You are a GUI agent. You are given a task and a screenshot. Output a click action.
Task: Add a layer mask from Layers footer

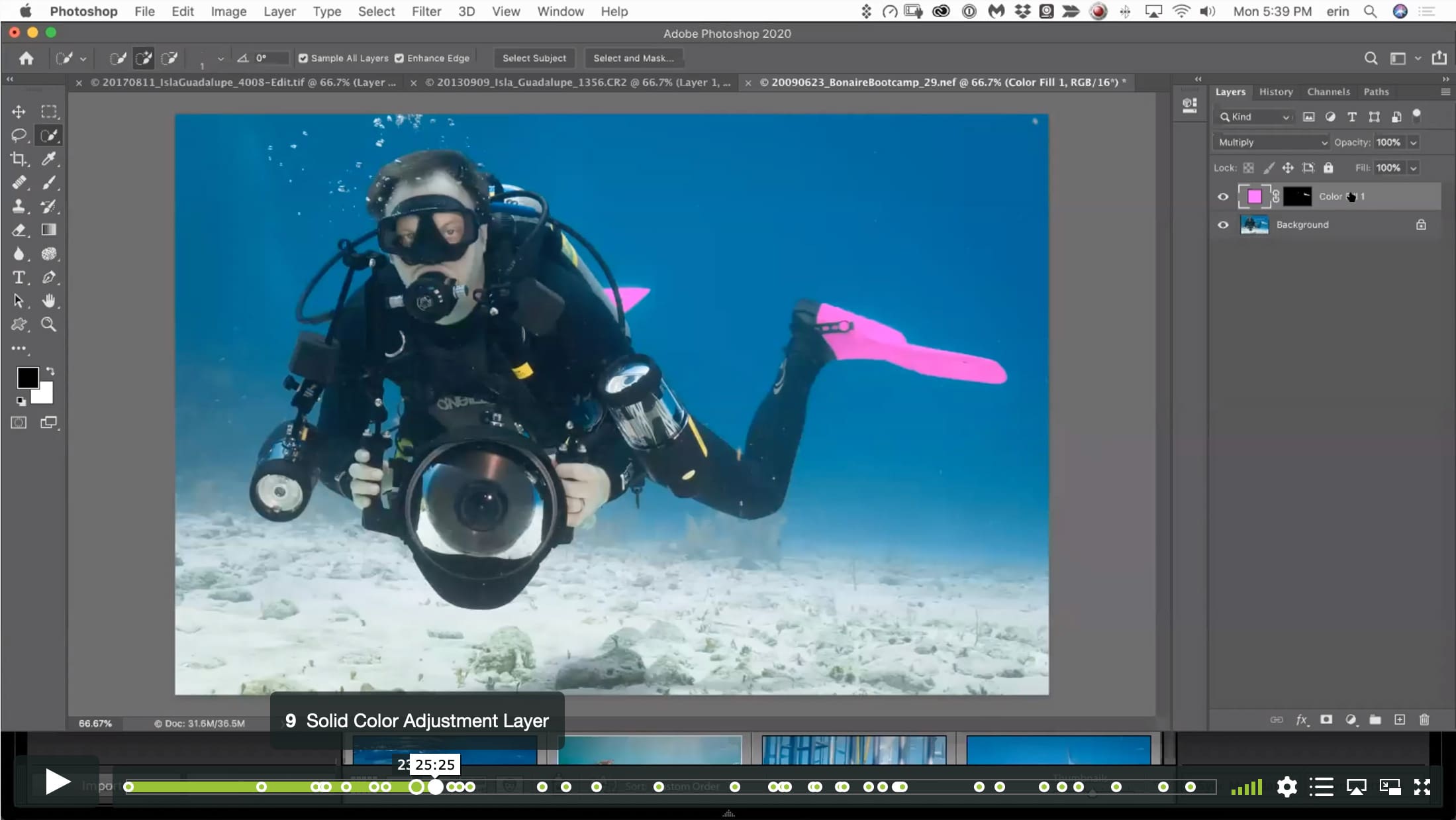pos(1326,719)
